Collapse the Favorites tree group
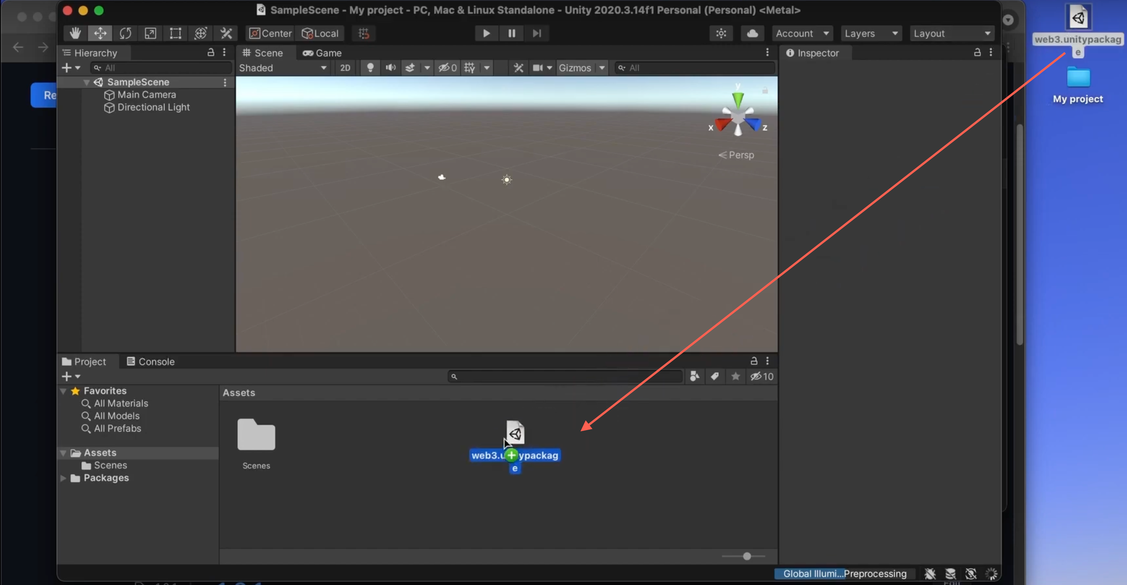1127x585 pixels. tap(63, 391)
